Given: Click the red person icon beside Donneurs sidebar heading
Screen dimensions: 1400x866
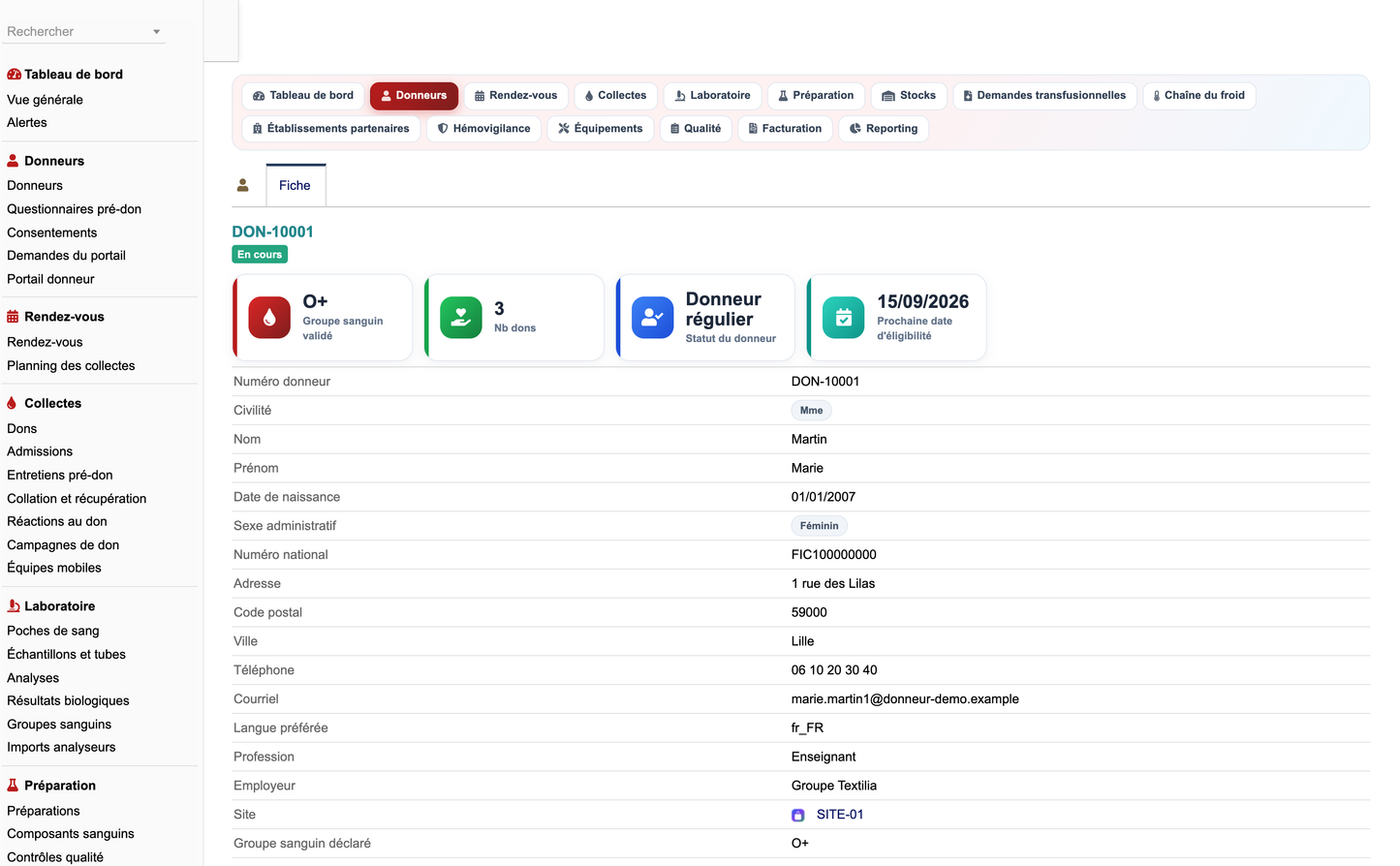Looking at the screenshot, I should coord(13,161).
